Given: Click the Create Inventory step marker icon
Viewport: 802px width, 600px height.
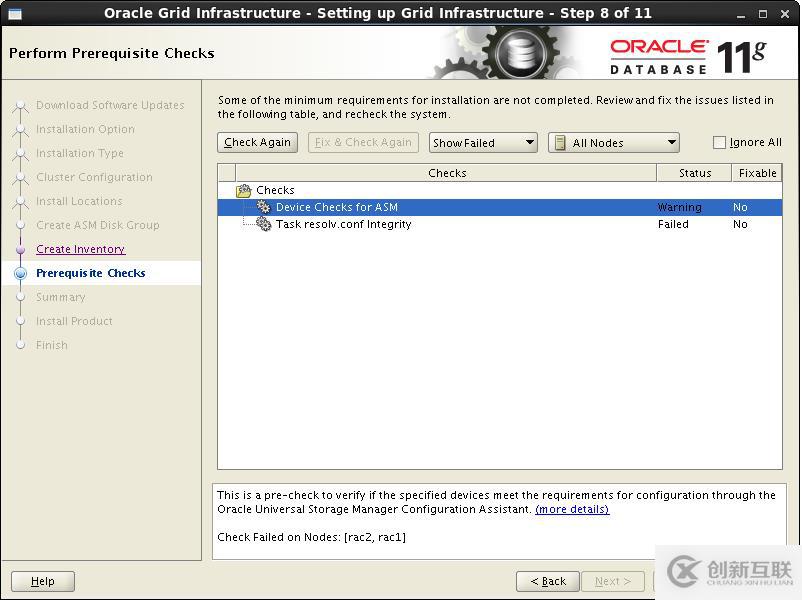Looking at the screenshot, I should (x=20, y=249).
